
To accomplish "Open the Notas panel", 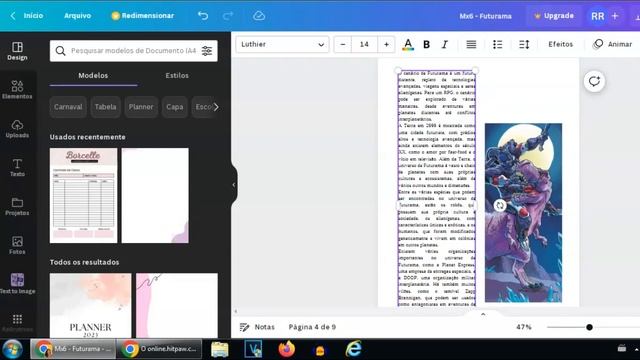I will (x=257, y=327).
